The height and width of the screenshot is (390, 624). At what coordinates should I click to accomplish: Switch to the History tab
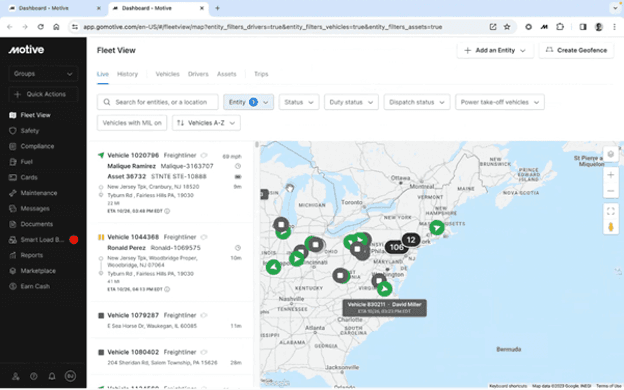127,74
